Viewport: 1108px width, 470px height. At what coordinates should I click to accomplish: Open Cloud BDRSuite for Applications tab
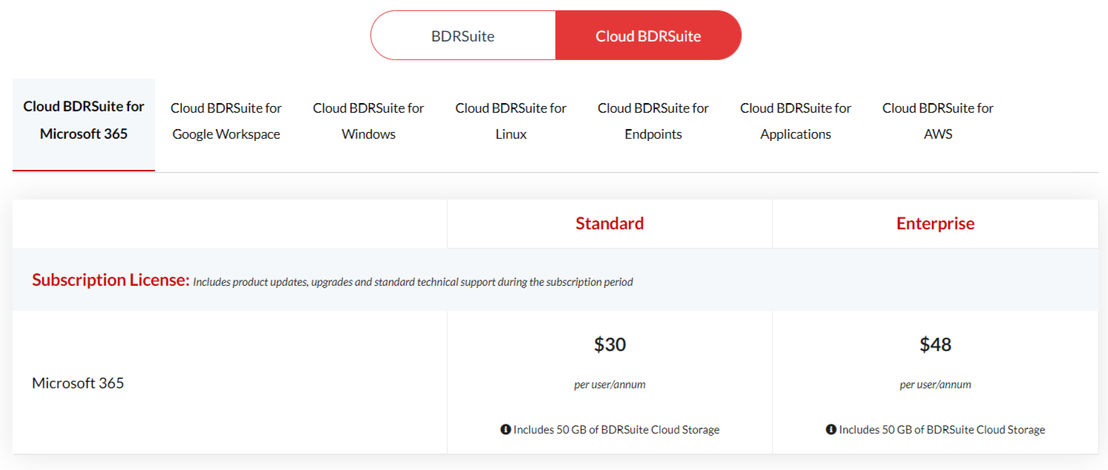pos(796,121)
